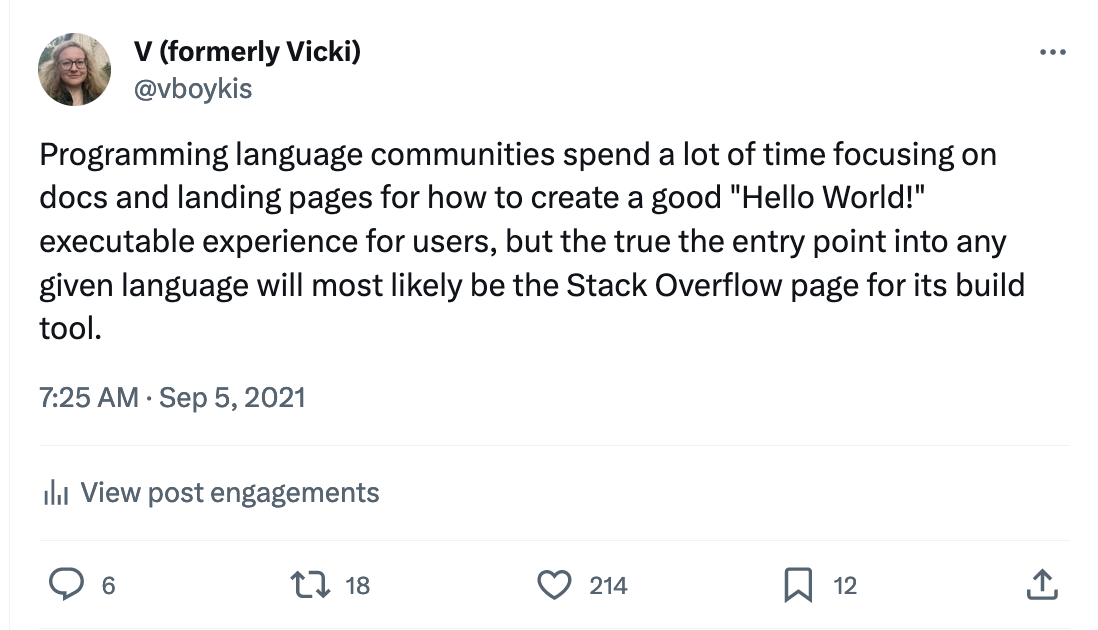Click the words "Stack Overflow" in the tweet
The height and width of the screenshot is (630, 1098).
[674, 285]
